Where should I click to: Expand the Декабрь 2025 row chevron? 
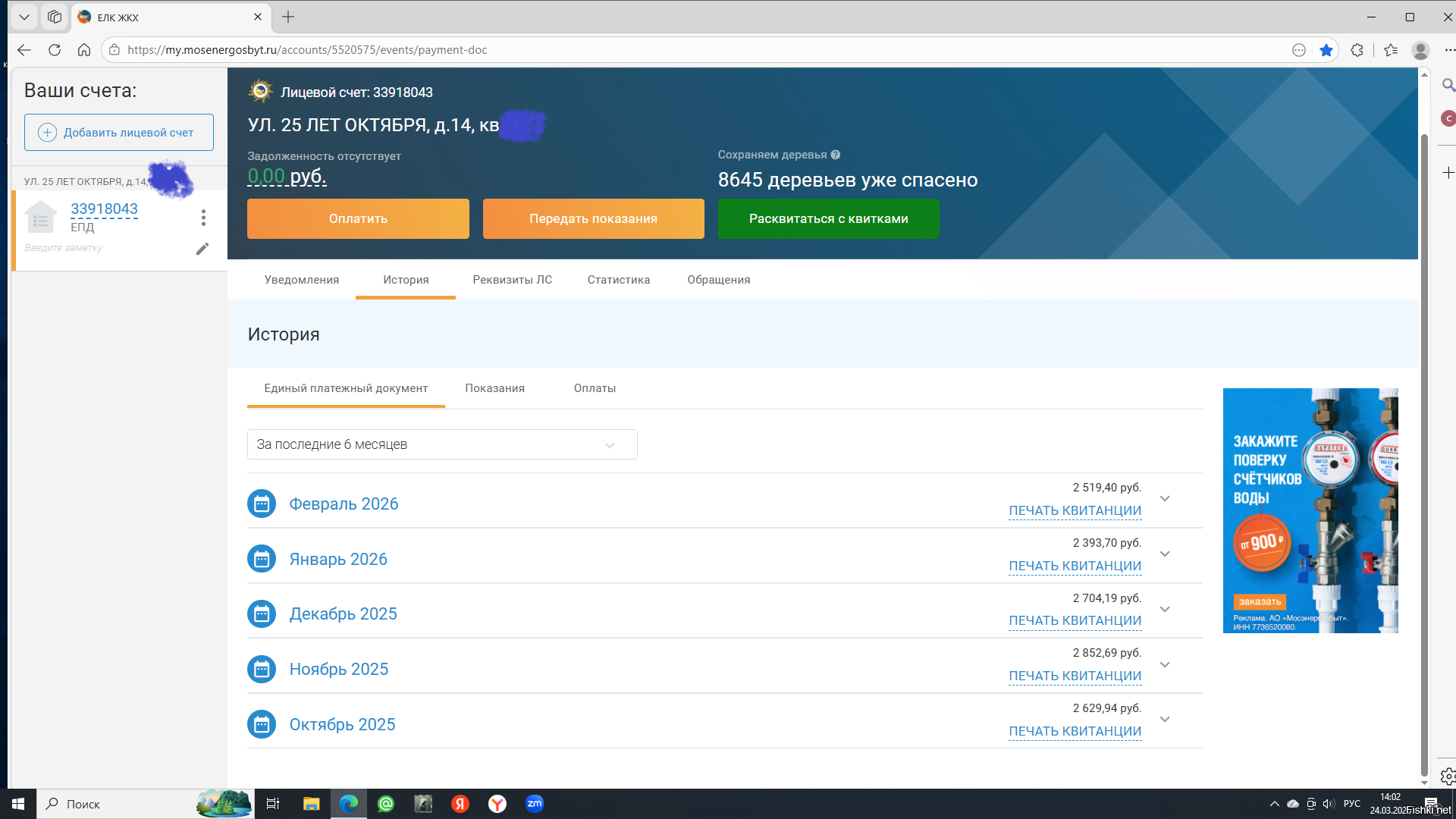point(1165,610)
